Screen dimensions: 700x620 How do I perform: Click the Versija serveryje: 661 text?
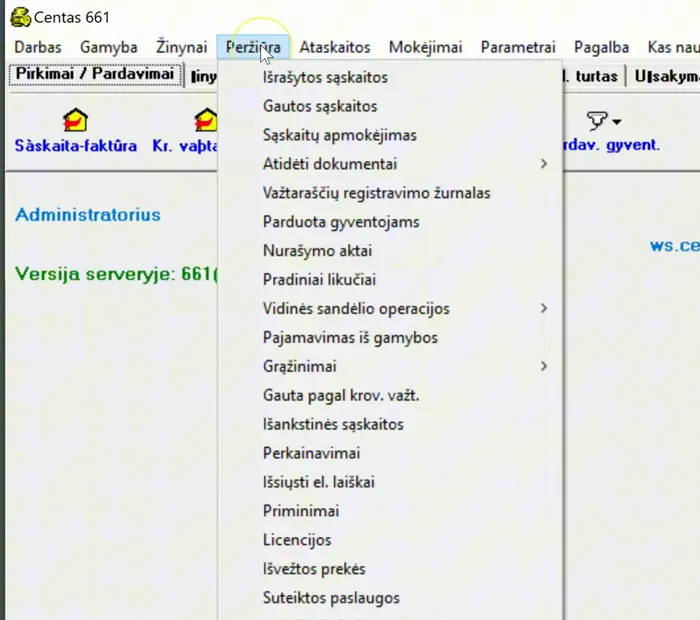117,274
